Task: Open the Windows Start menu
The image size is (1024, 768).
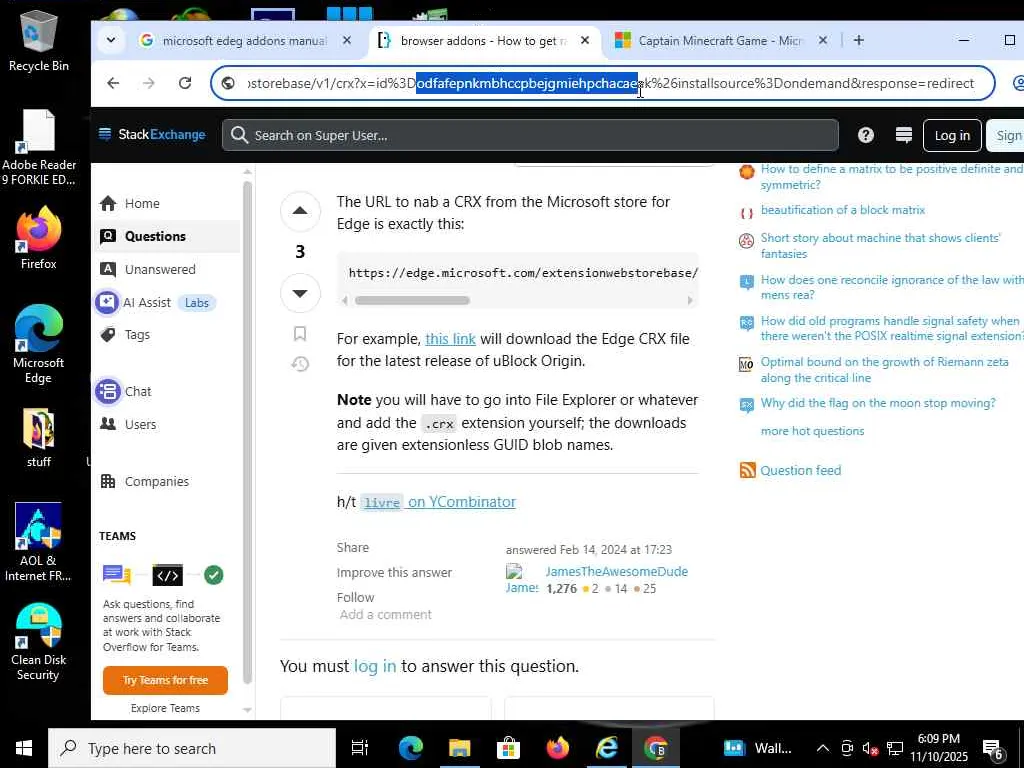Action: (x=24, y=748)
